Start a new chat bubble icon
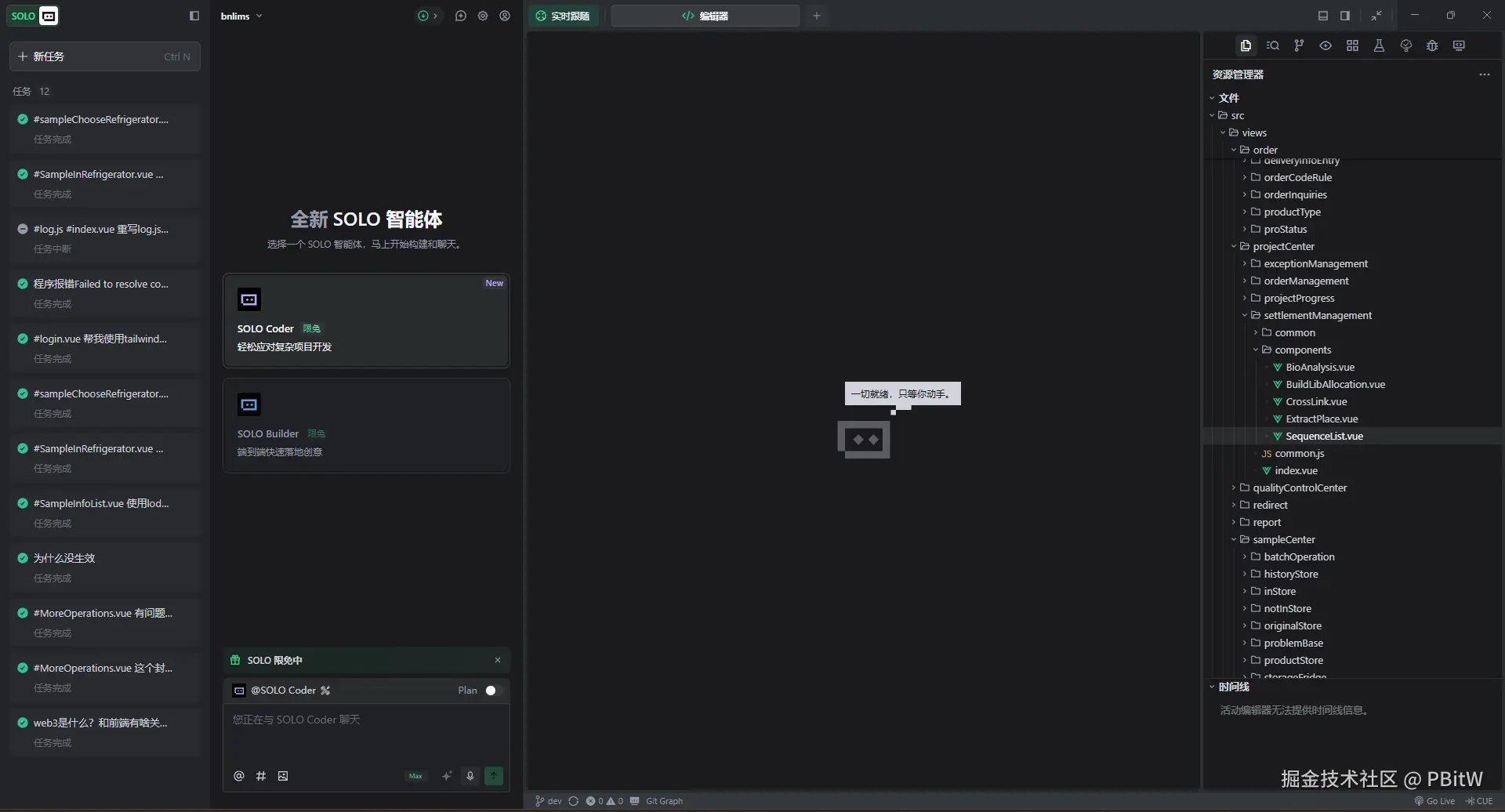This screenshot has width=1505, height=812. tap(461, 16)
